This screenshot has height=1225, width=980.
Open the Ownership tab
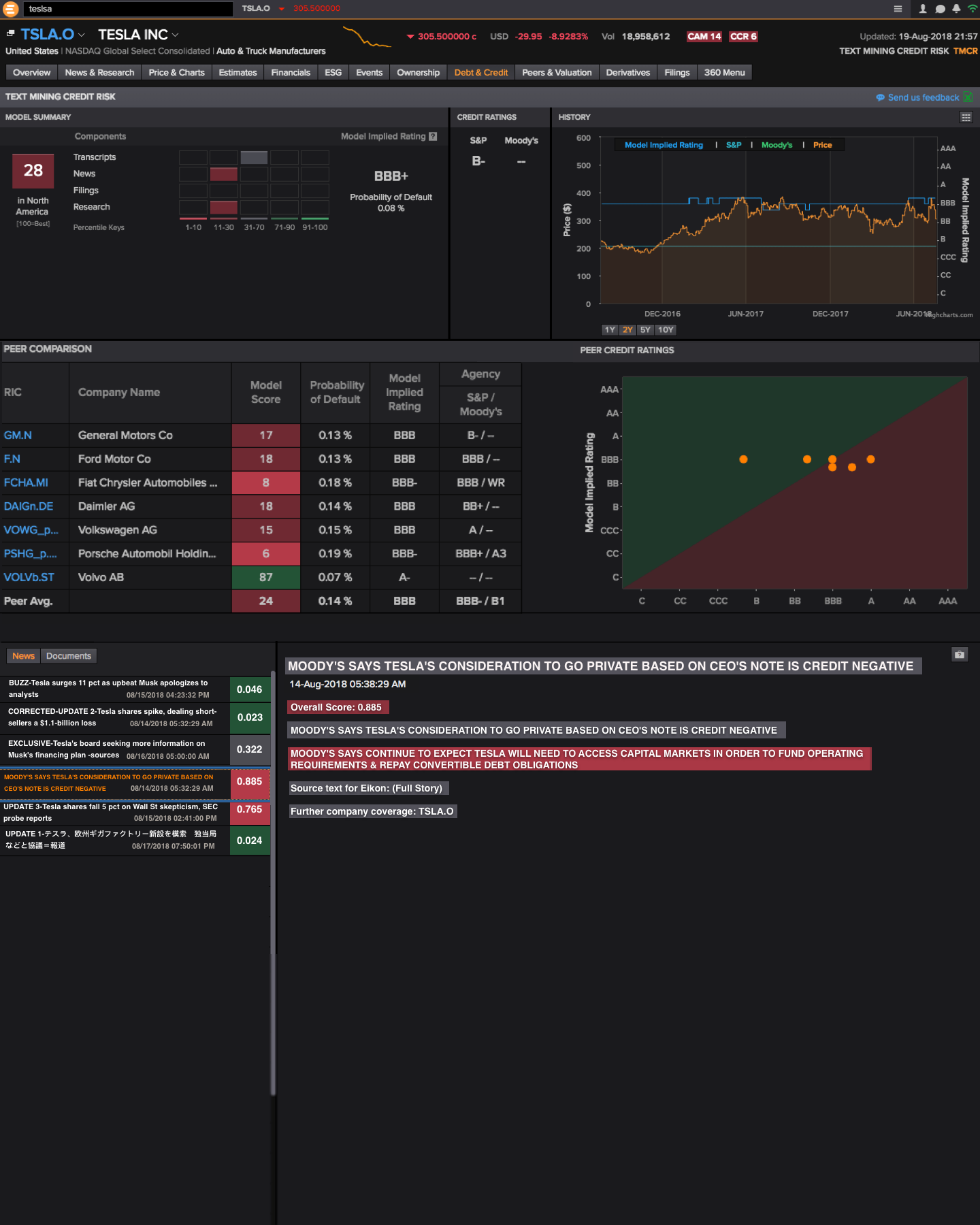click(x=418, y=73)
